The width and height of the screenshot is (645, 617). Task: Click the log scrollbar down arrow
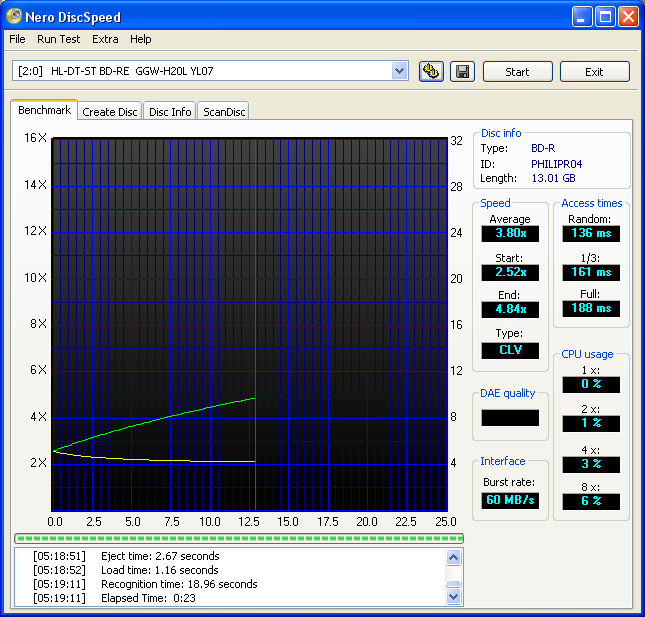click(x=453, y=596)
